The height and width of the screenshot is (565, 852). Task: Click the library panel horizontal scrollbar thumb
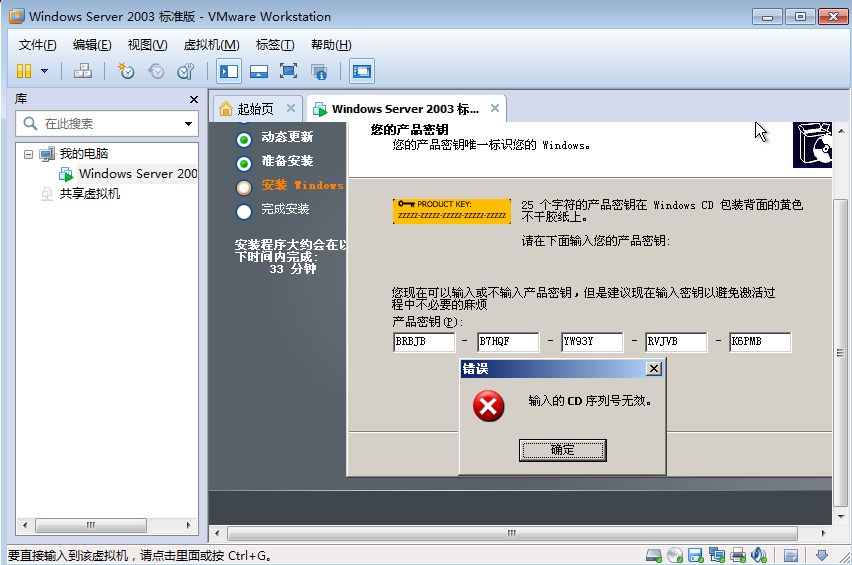pyautogui.click(x=91, y=525)
